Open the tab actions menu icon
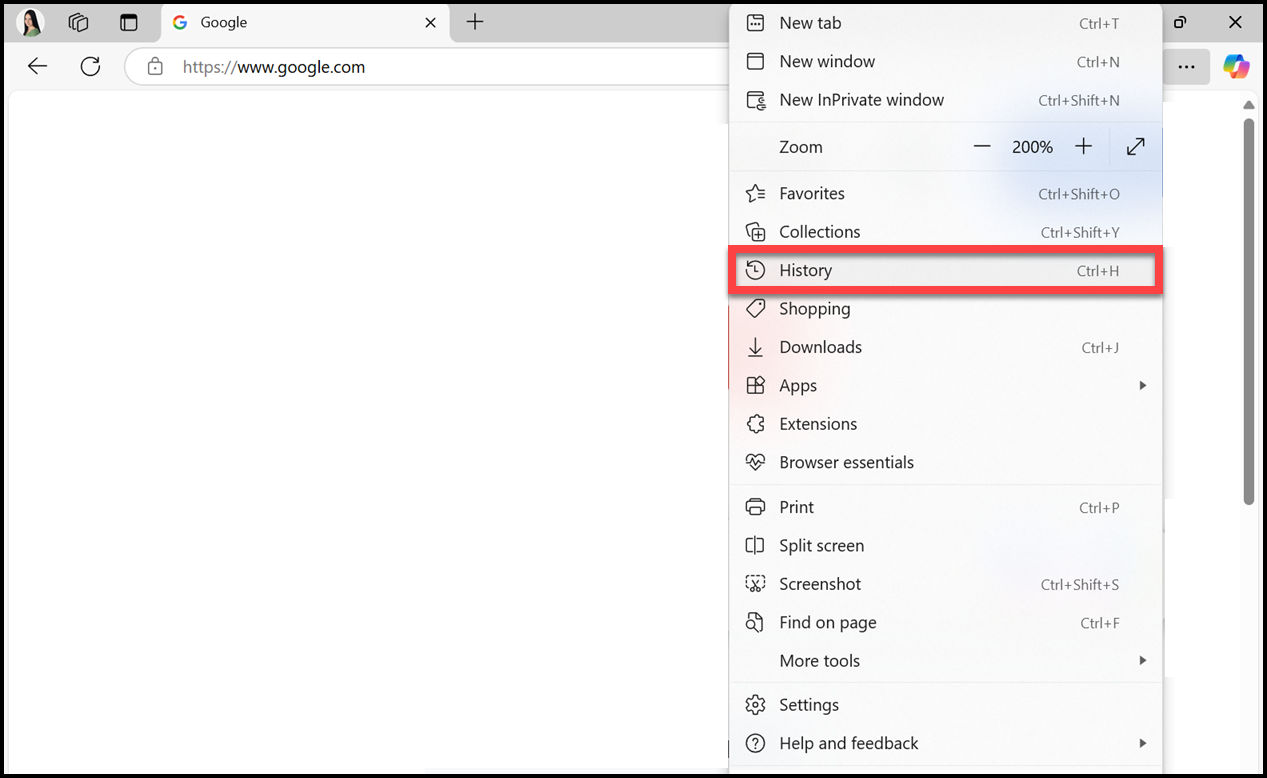 tap(128, 22)
